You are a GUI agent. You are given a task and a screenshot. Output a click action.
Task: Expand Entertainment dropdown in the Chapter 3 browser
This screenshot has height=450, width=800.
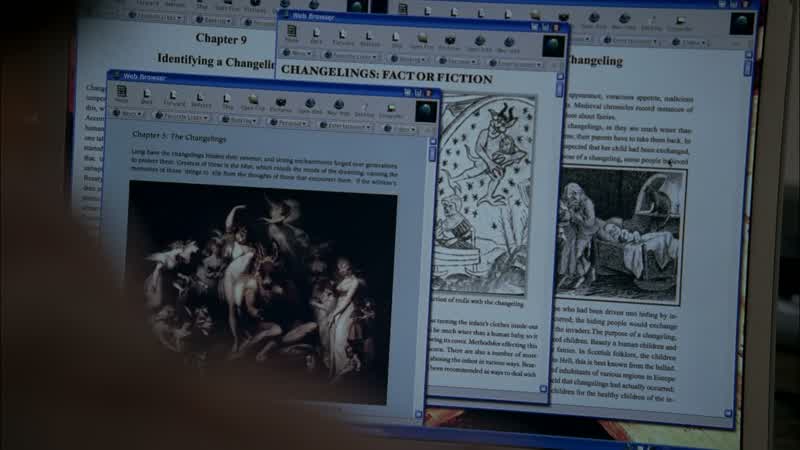point(345,126)
